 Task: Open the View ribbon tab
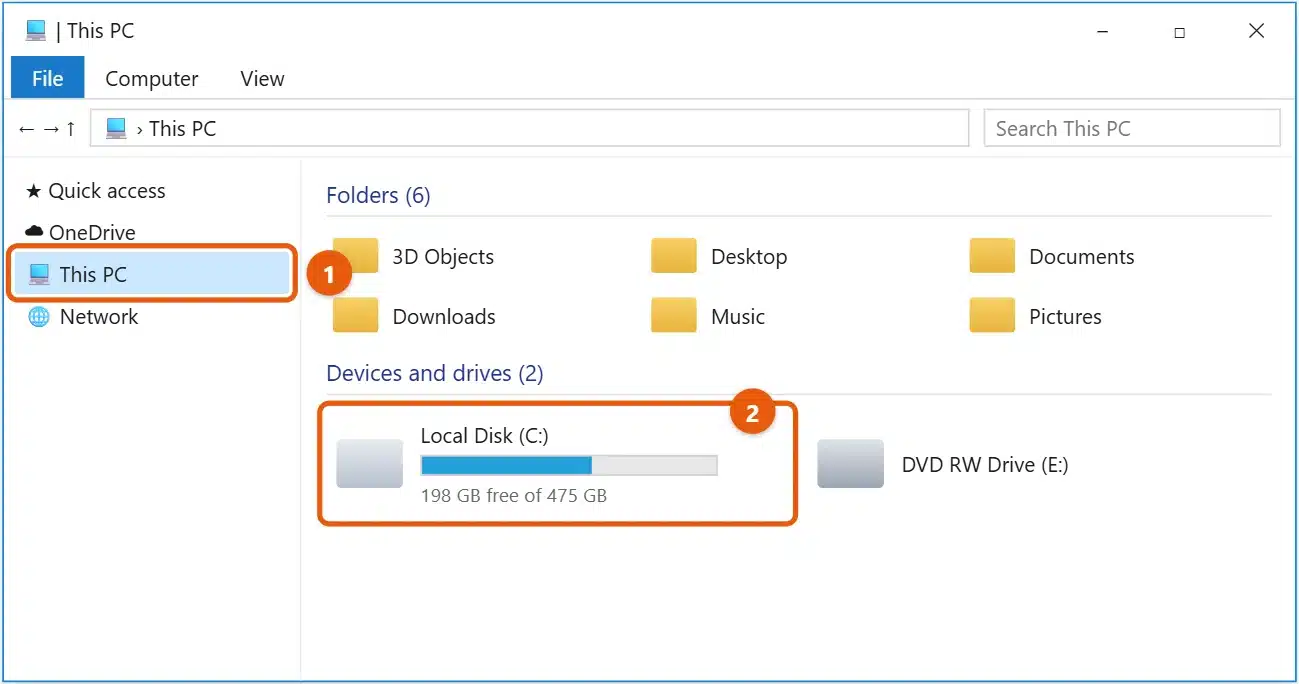tap(262, 79)
